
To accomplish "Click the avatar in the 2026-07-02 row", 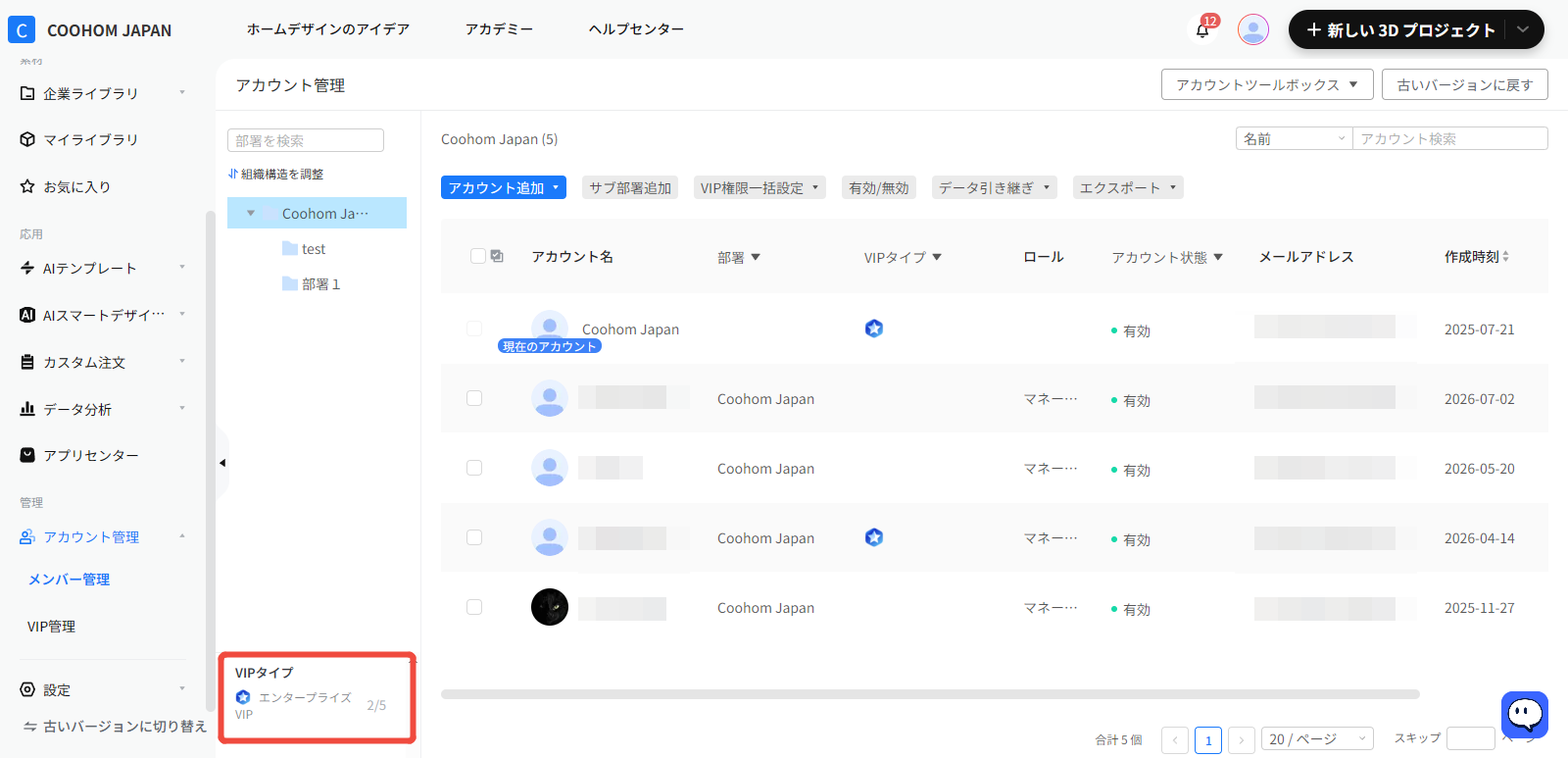I will click(x=550, y=398).
